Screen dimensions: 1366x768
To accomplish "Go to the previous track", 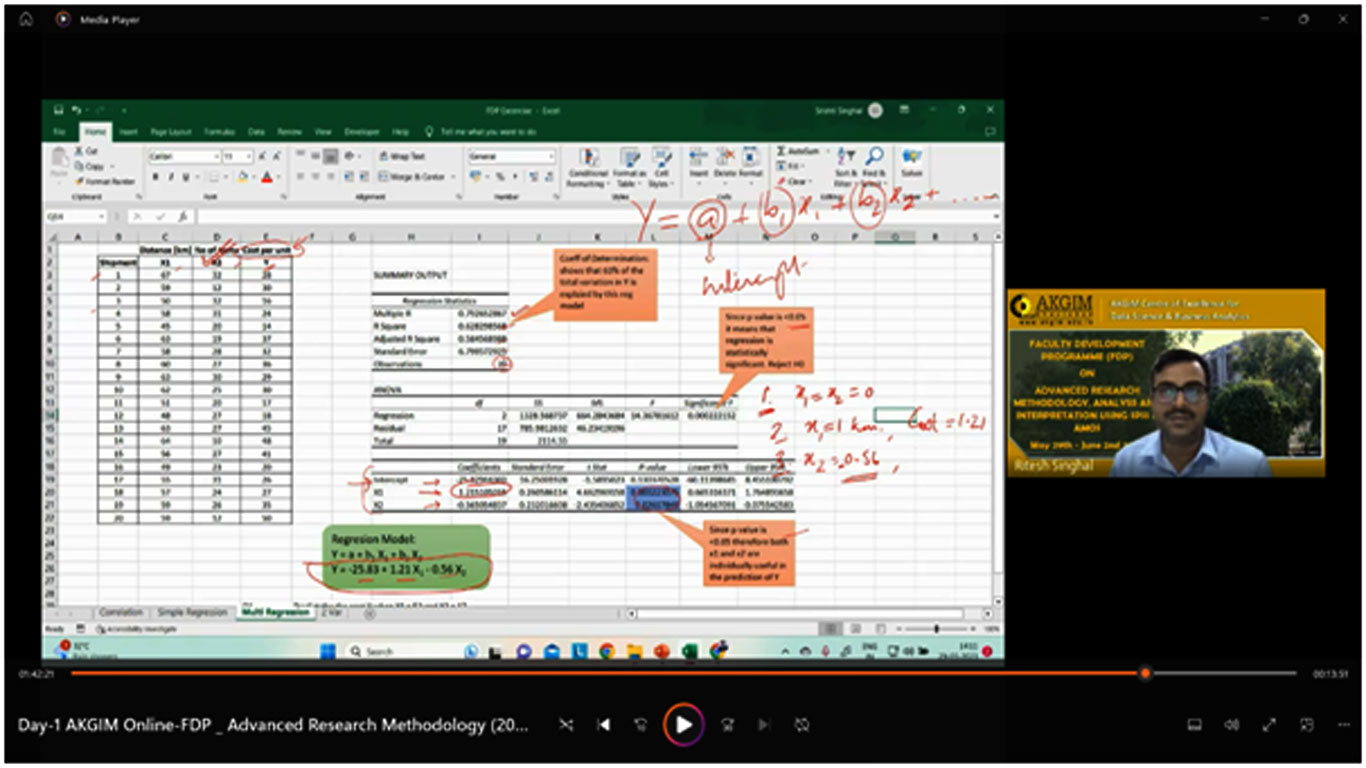I will (x=604, y=725).
